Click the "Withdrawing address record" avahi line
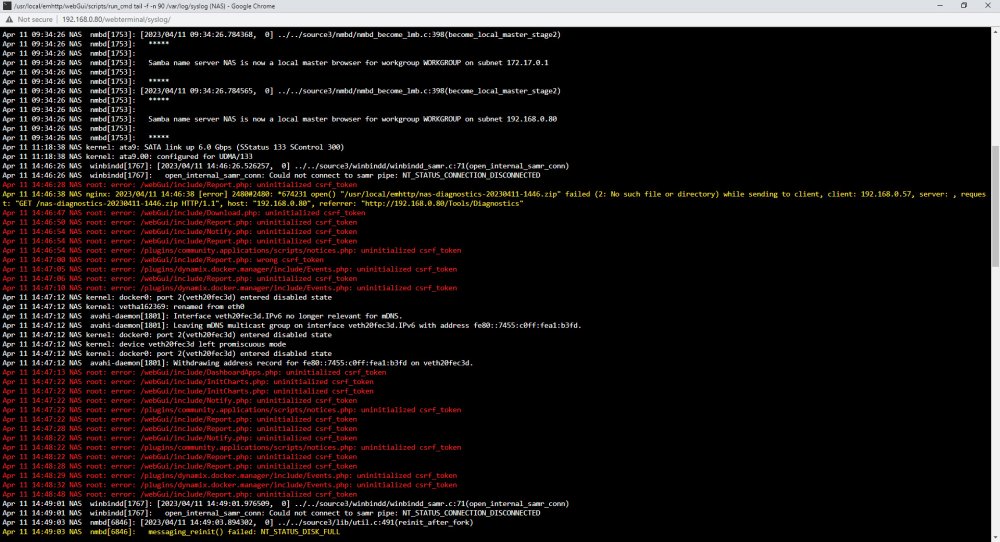Viewport: 1000px width, 542px height. pos(238,363)
